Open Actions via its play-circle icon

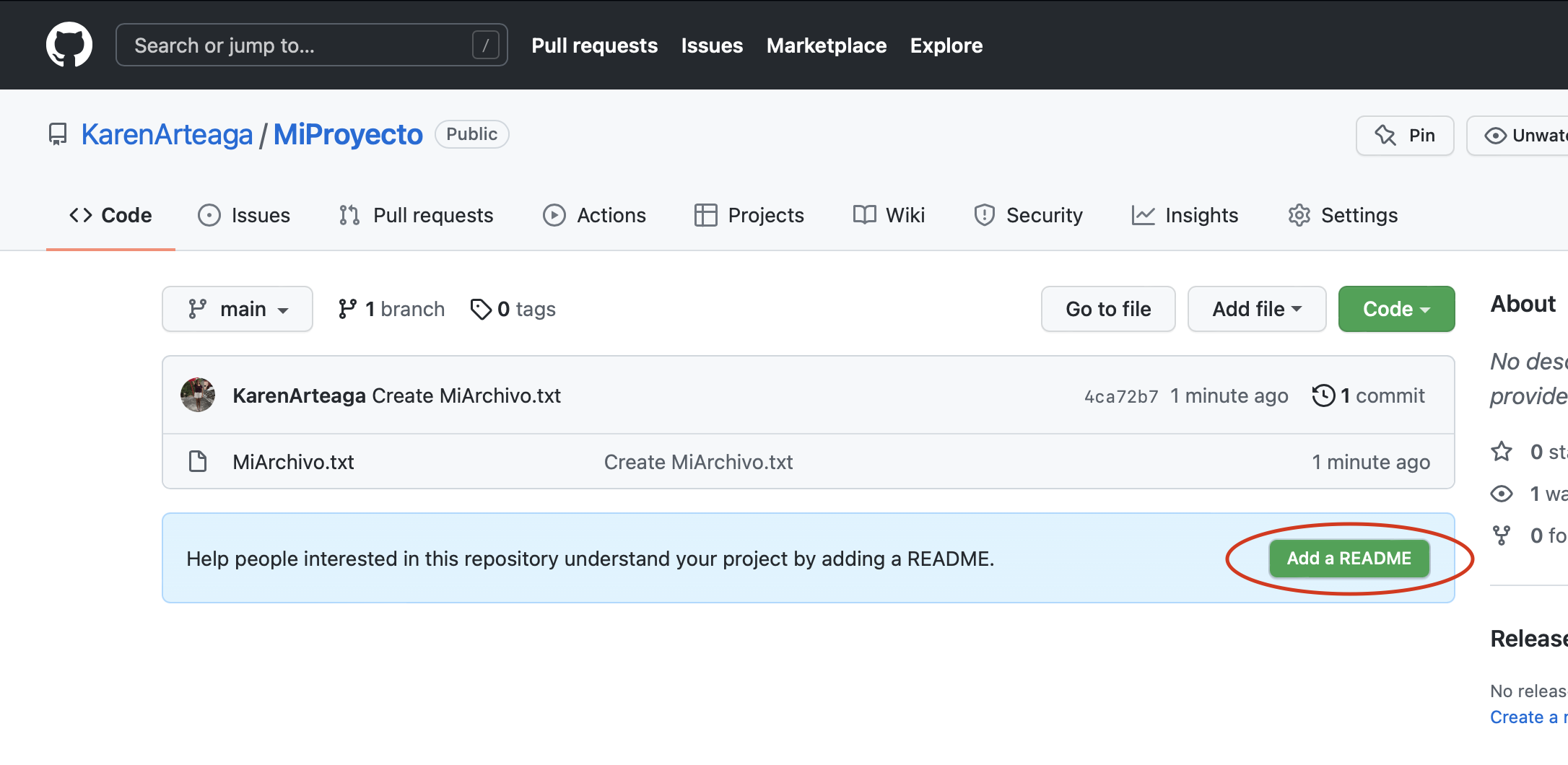[553, 214]
